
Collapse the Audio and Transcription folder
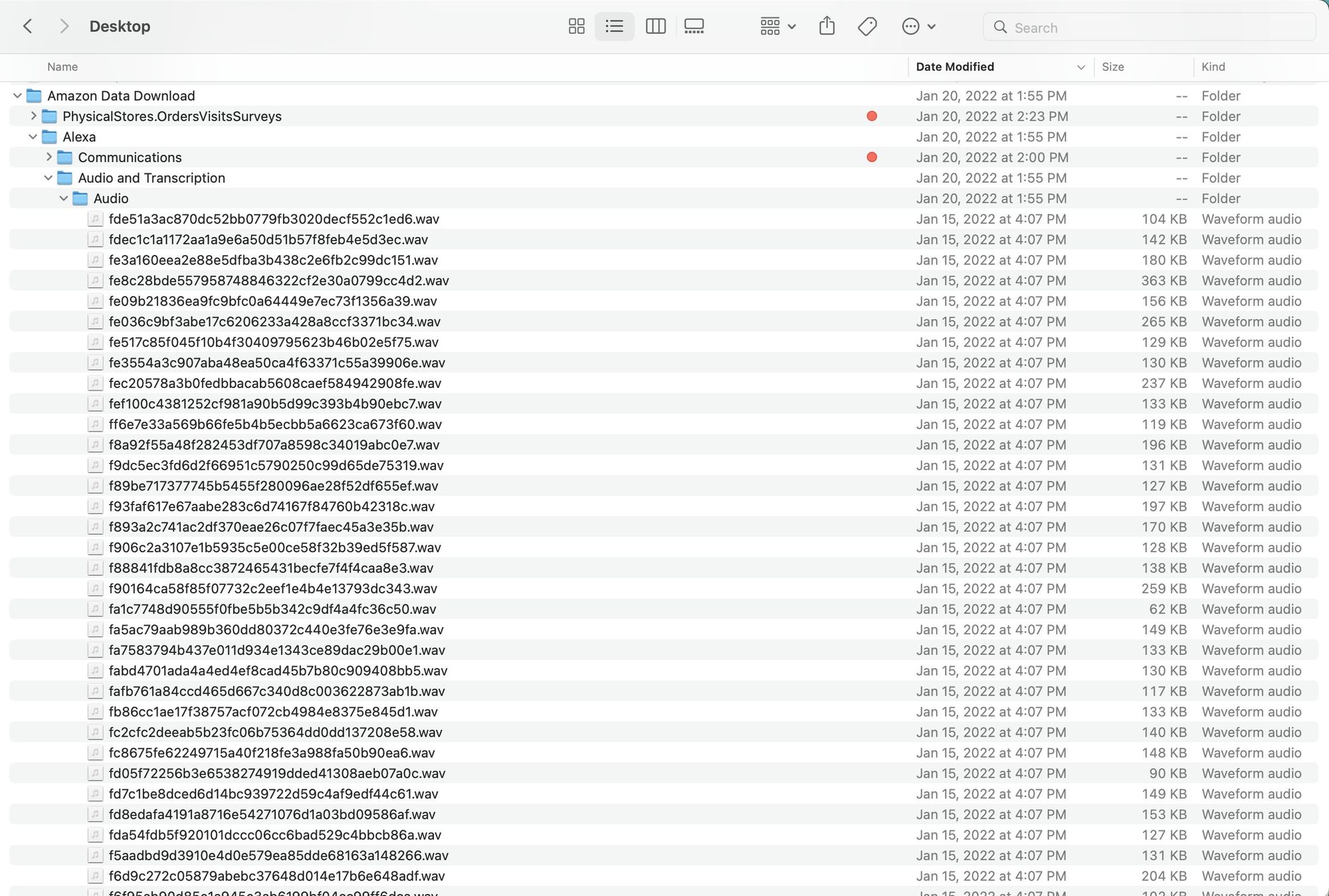coord(49,178)
